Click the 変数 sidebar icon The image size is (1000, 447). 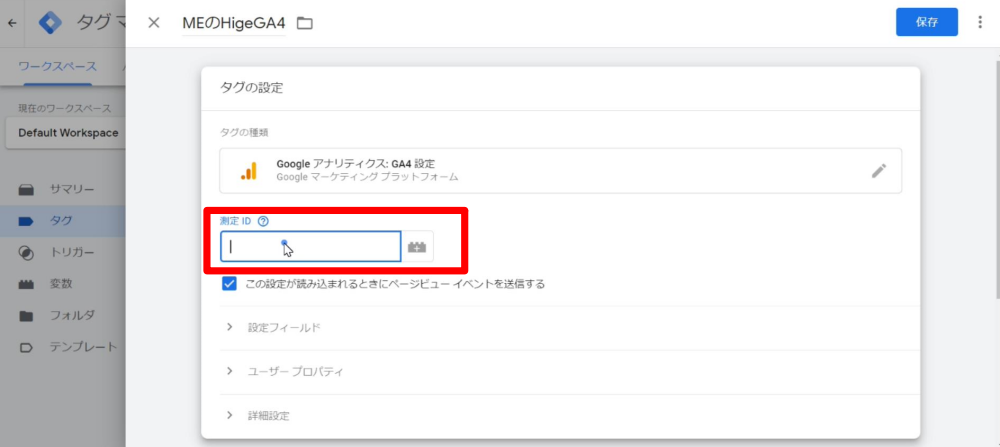(26, 284)
